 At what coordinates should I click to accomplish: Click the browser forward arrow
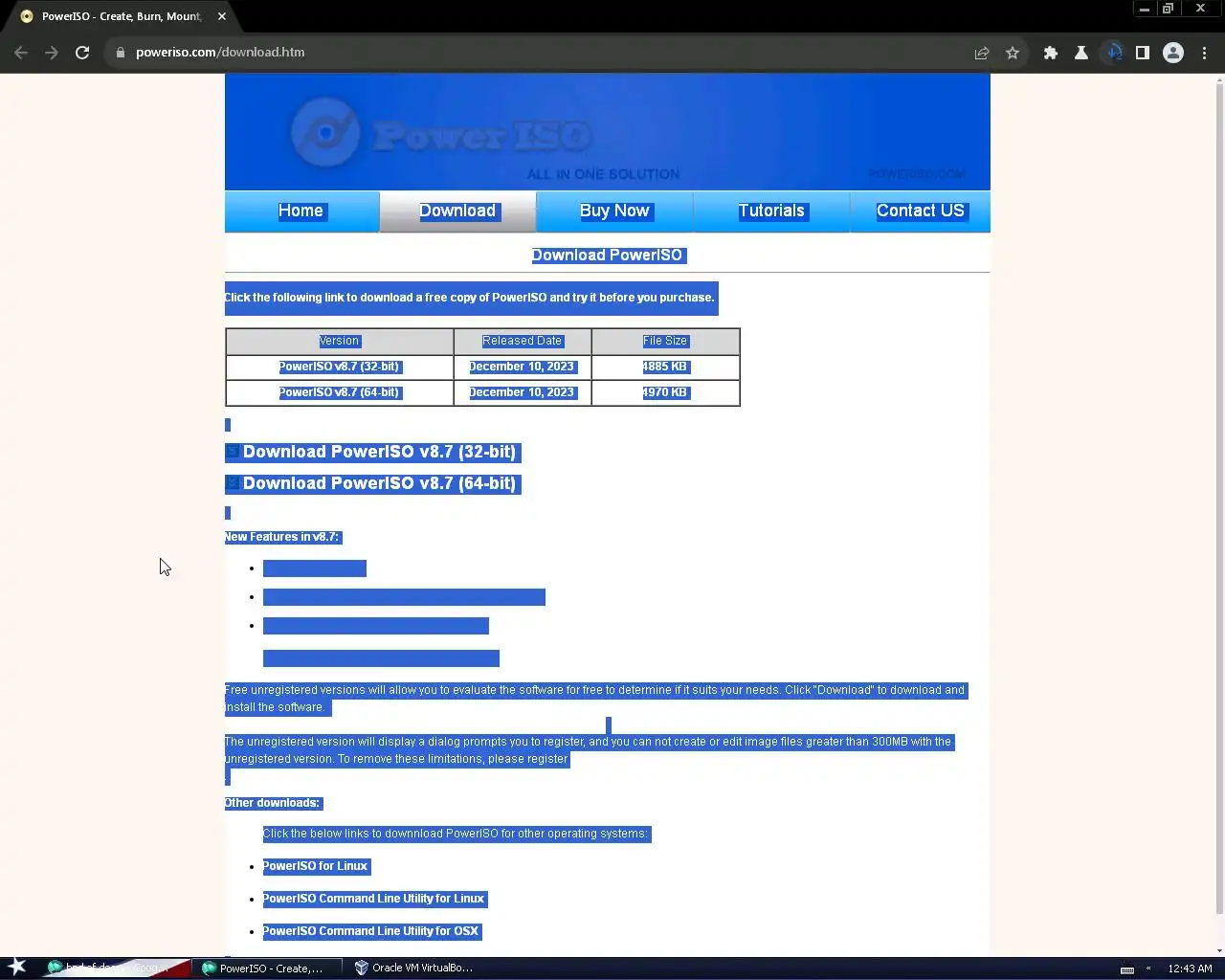52,53
